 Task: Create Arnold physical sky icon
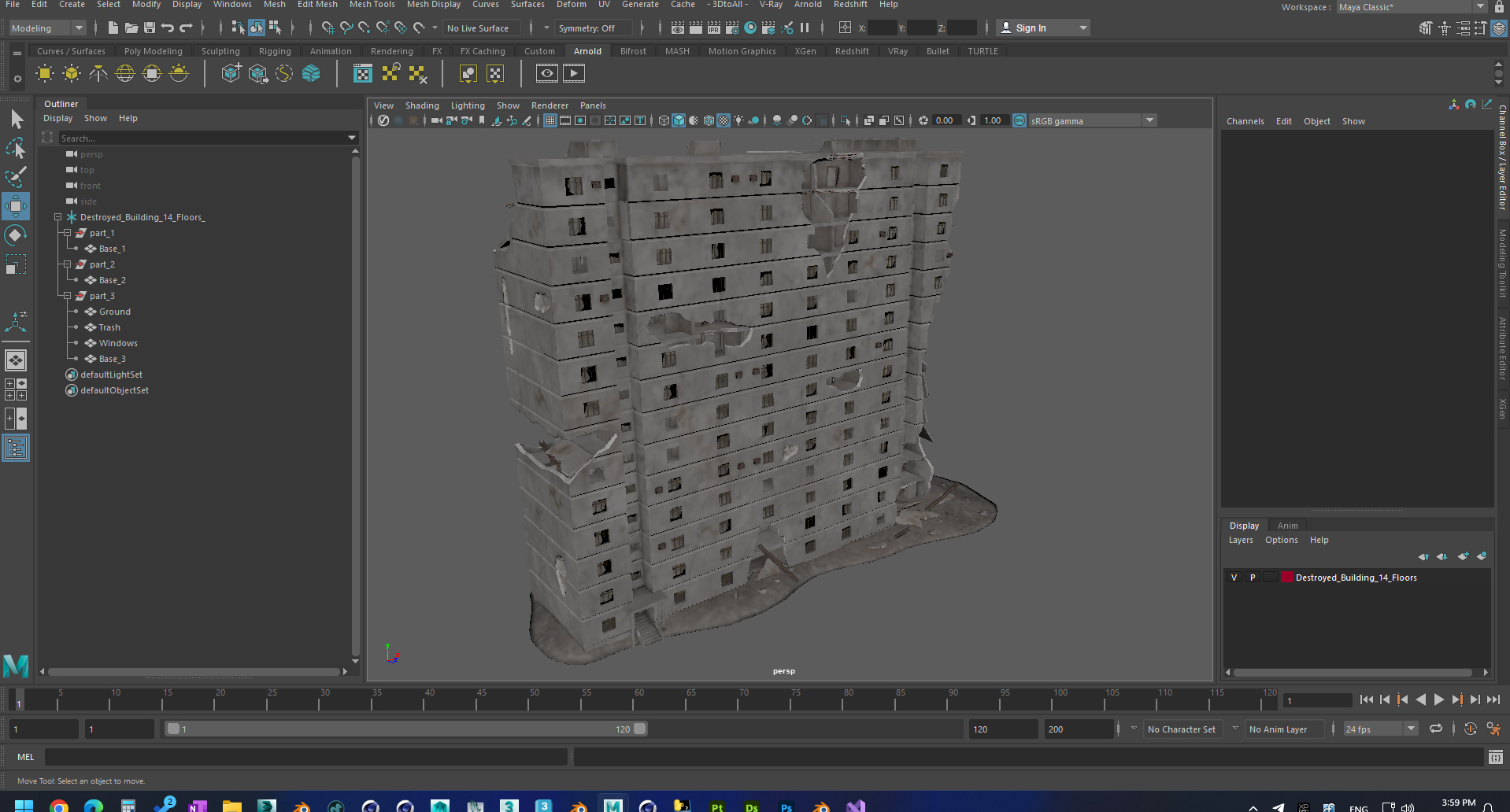pyautogui.click(x=179, y=74)
